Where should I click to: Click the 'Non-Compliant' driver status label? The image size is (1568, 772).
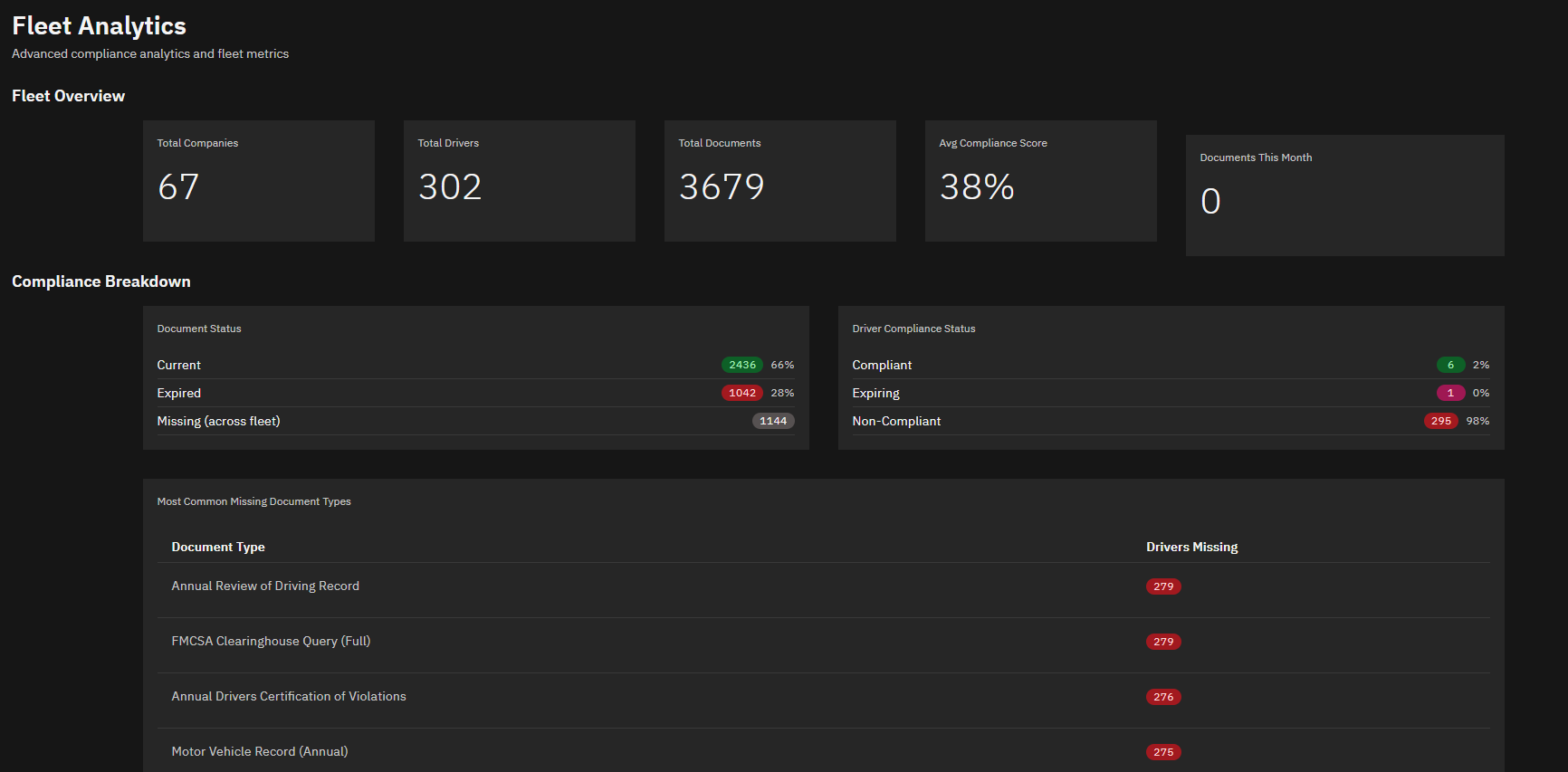[896, 421]
